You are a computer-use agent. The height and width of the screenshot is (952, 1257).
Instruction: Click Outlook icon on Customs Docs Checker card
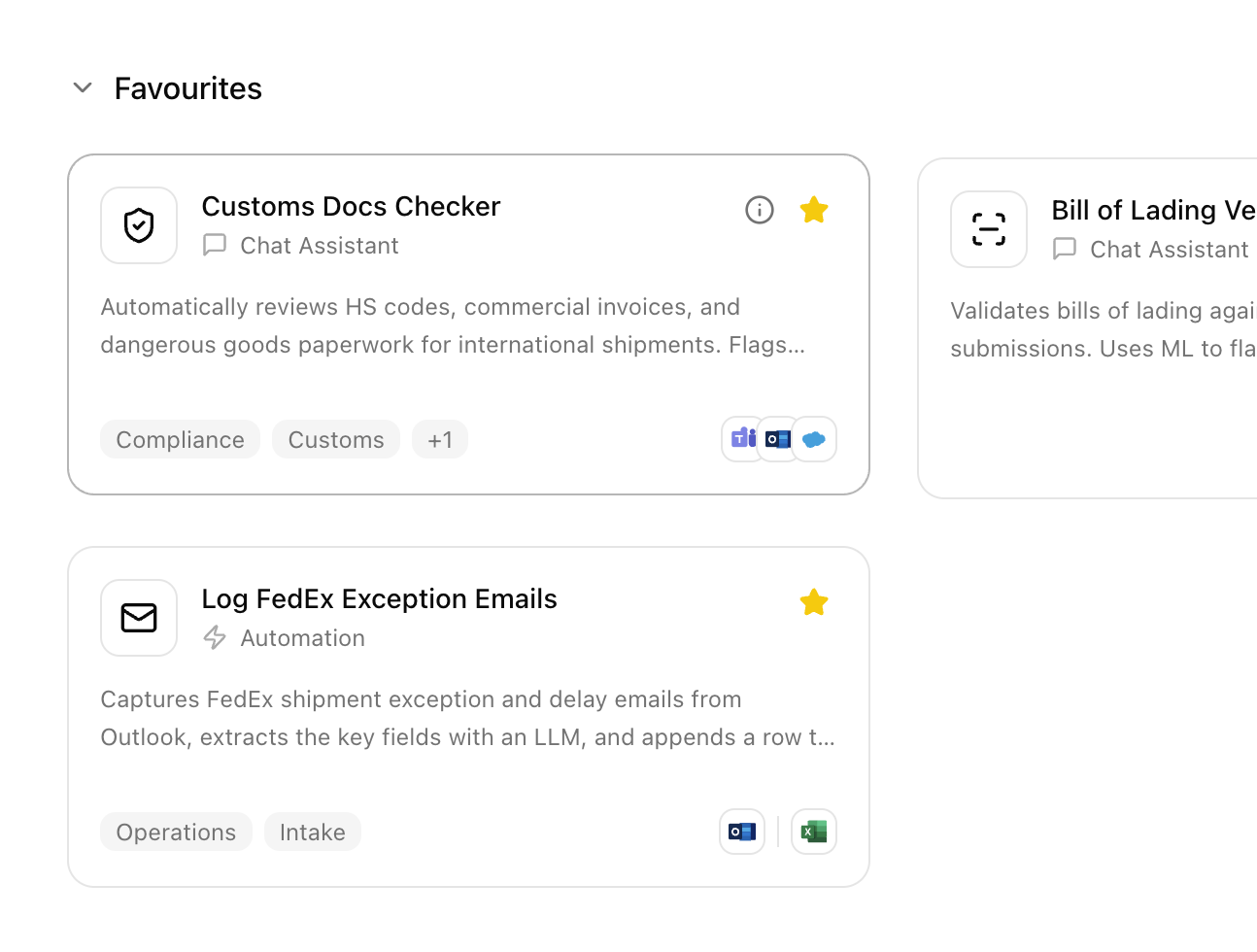tap(777, 439)
